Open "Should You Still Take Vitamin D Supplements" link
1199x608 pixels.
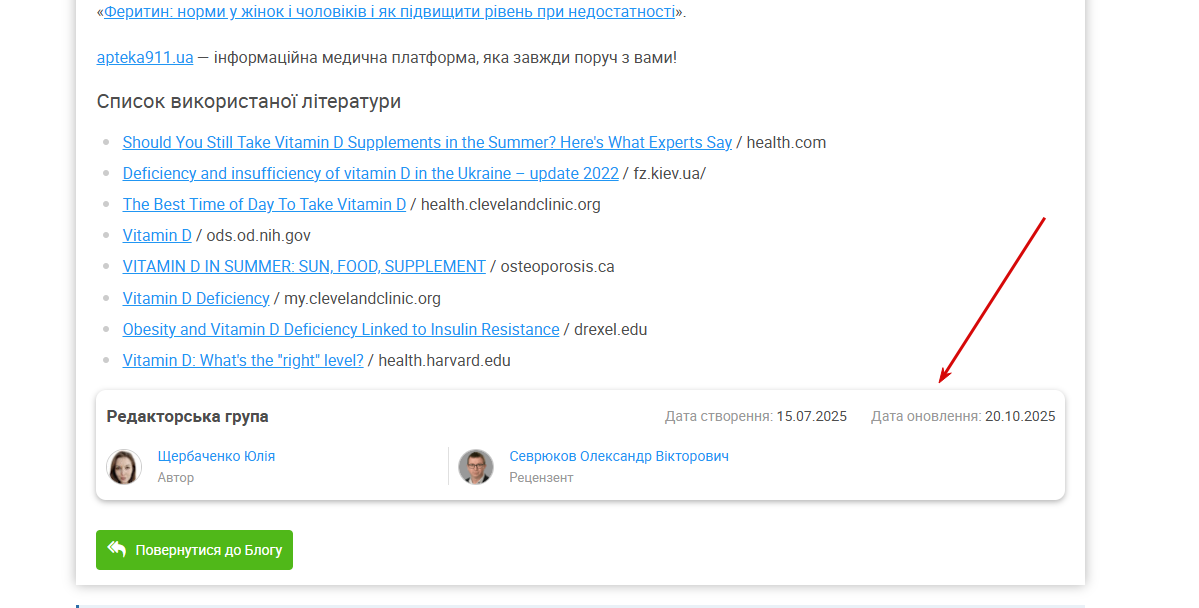pyautogui.click(x=427, y=142)
